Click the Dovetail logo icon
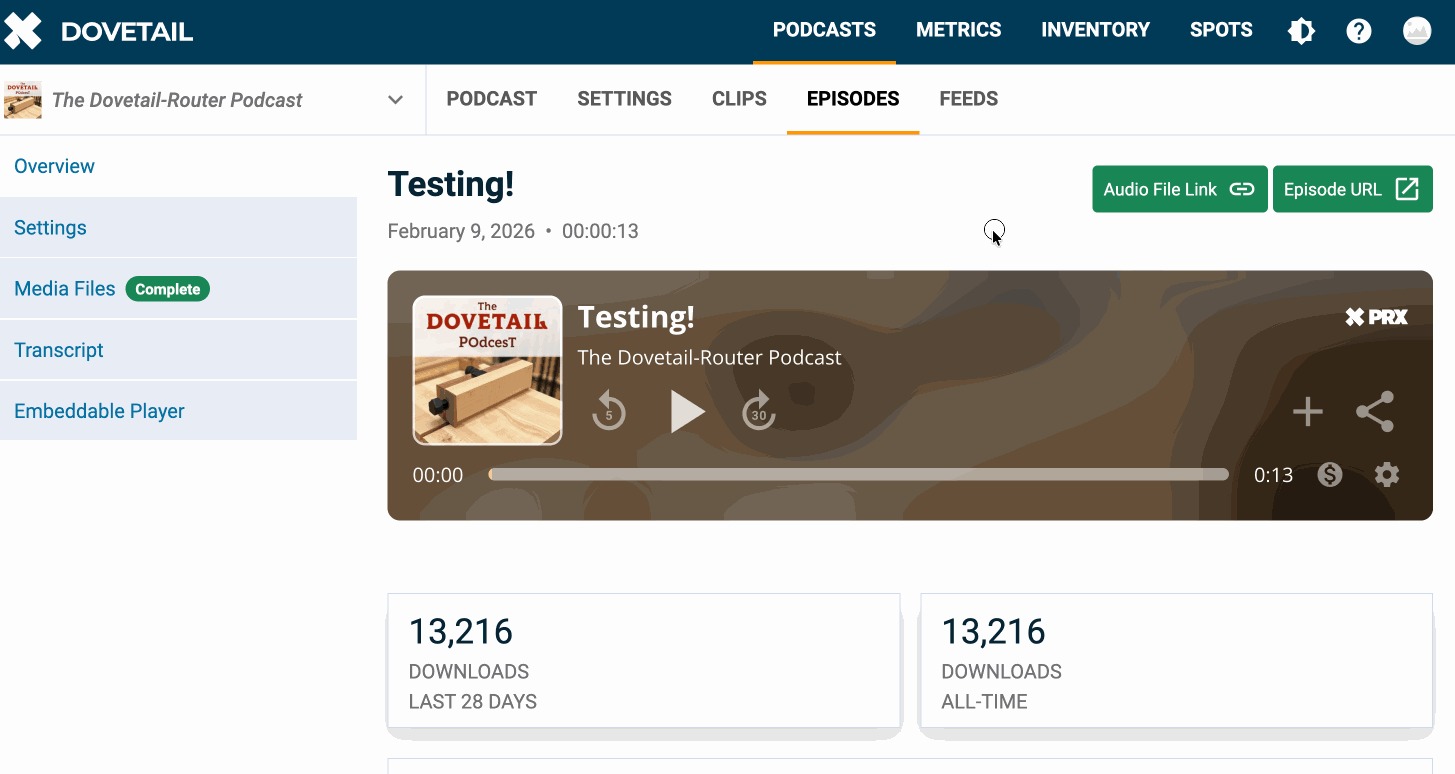This screenshot has height=774, width=1455. [x=22, y=31]
